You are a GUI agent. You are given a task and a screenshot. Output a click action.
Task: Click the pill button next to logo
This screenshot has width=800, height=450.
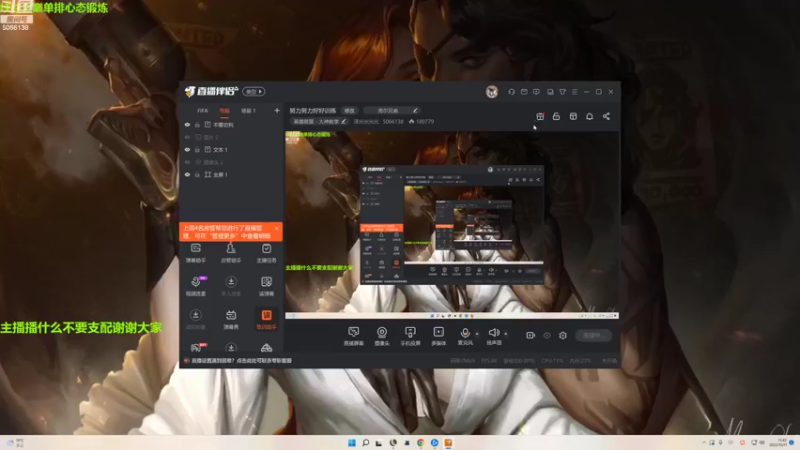(254, 92)
